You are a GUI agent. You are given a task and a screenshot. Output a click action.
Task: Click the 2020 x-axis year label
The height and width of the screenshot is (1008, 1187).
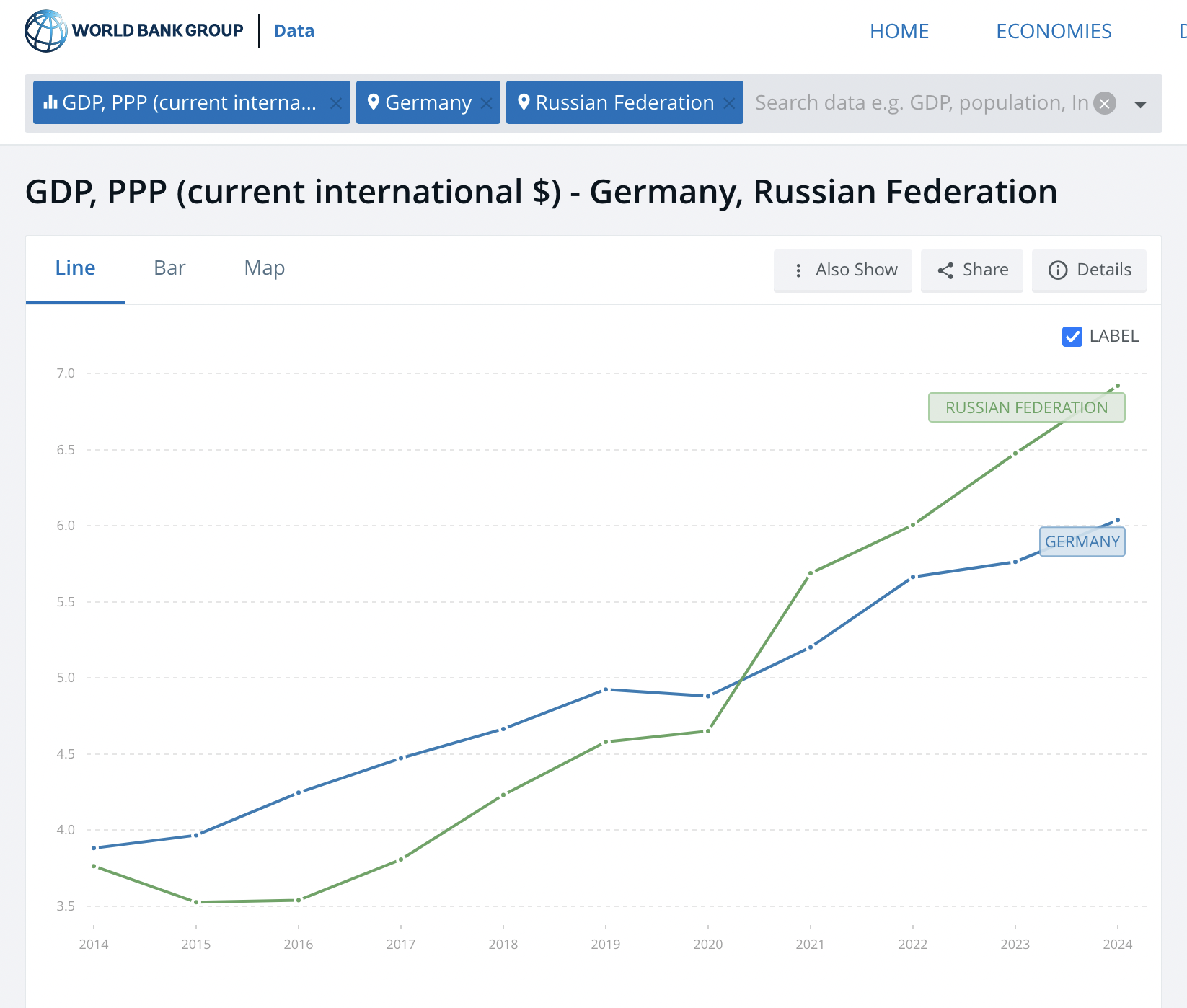708,945
